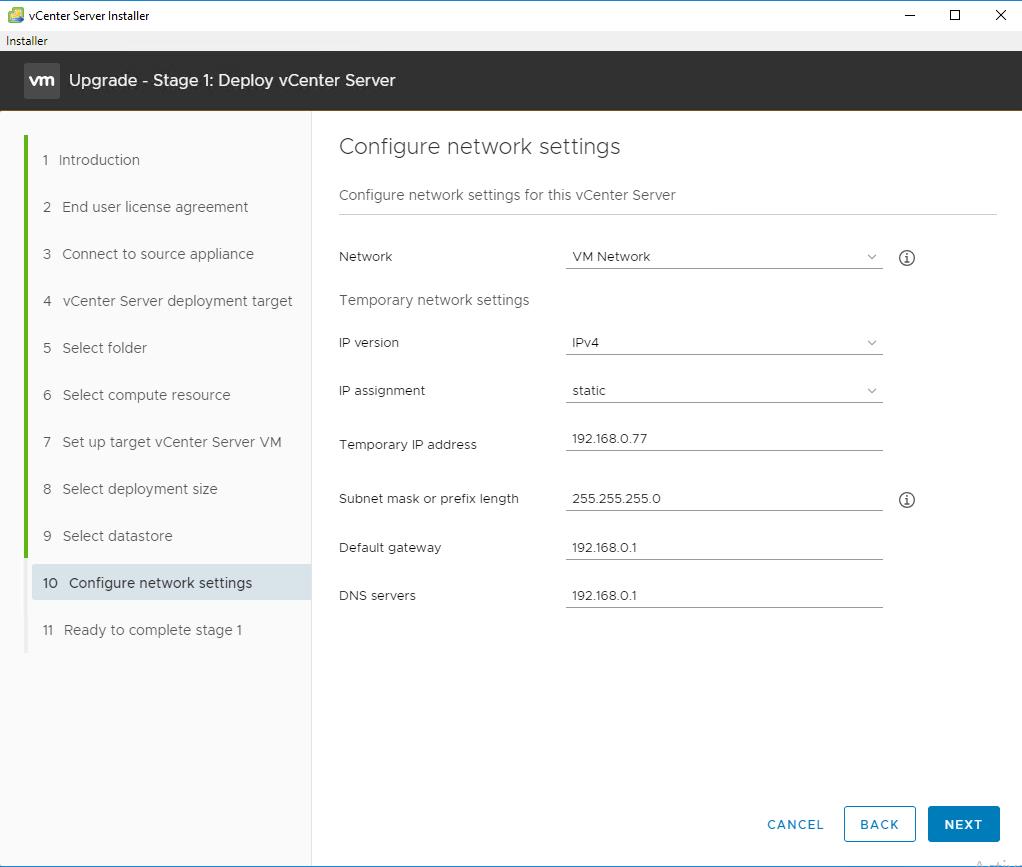Screen dimensions: 1022x867
Task: Open the IP version dropdown showing IPv4
Action: click(723, 343)
